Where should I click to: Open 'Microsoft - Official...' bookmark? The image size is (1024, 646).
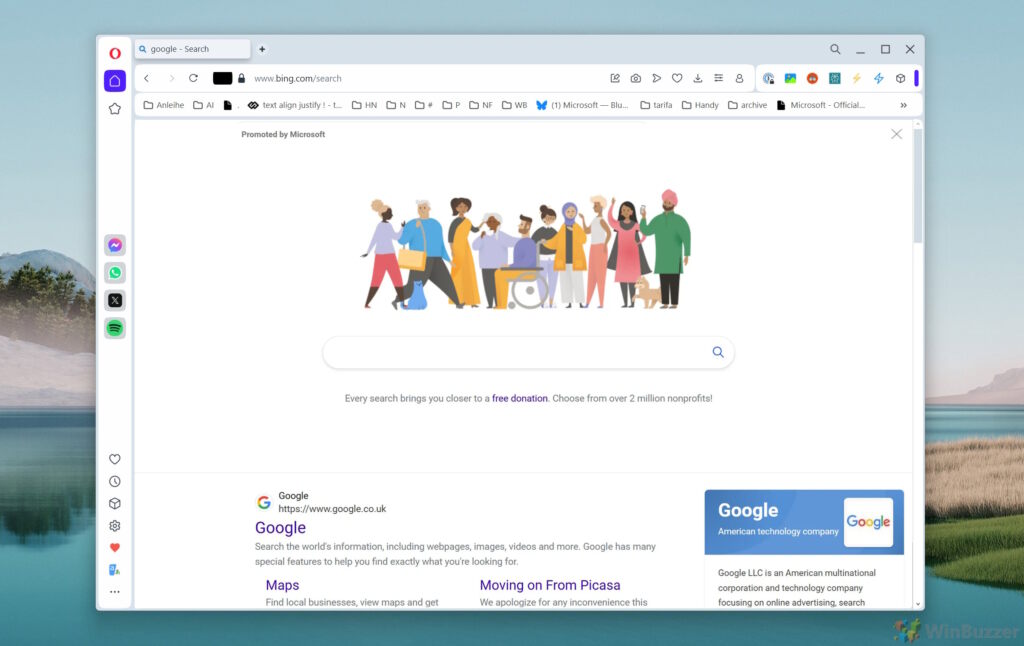tap(821, 105)
